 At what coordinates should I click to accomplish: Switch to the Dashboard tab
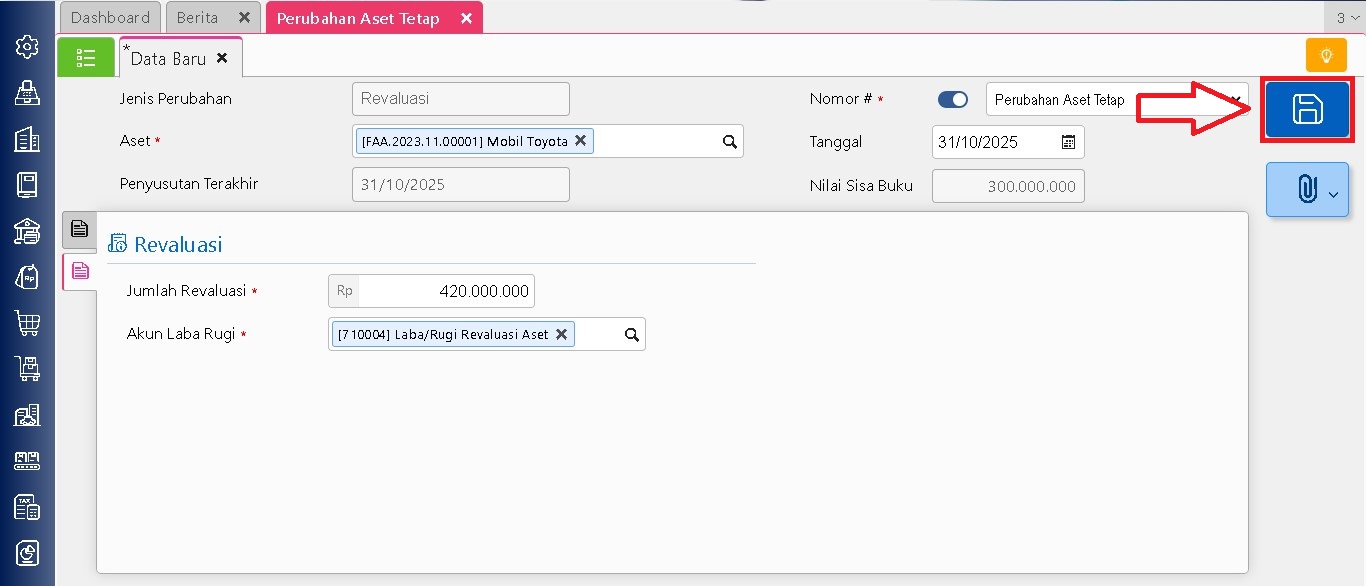pyautogui.click(x=110, y=18)
